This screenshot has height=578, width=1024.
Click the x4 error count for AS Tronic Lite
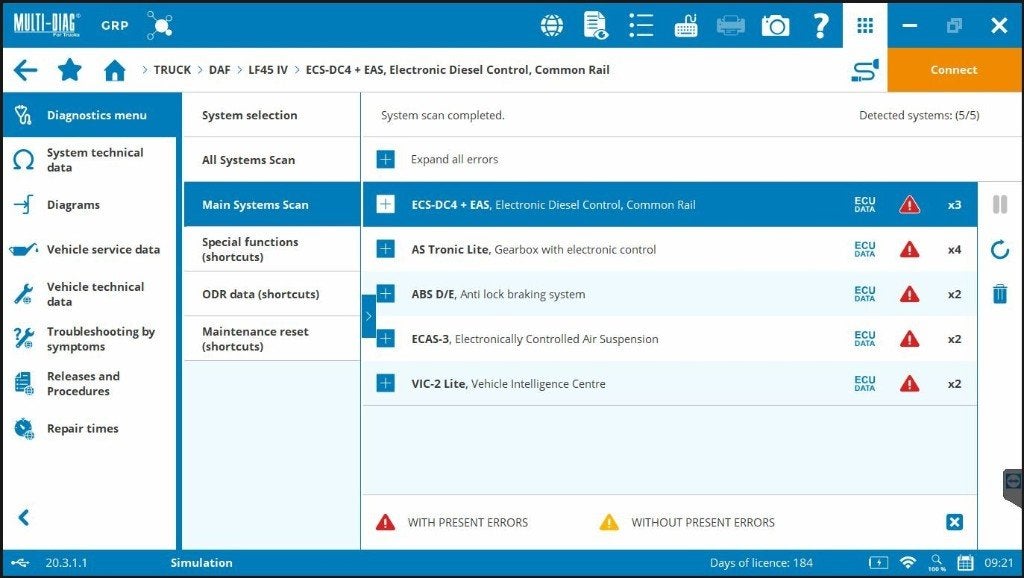(954, 249)
